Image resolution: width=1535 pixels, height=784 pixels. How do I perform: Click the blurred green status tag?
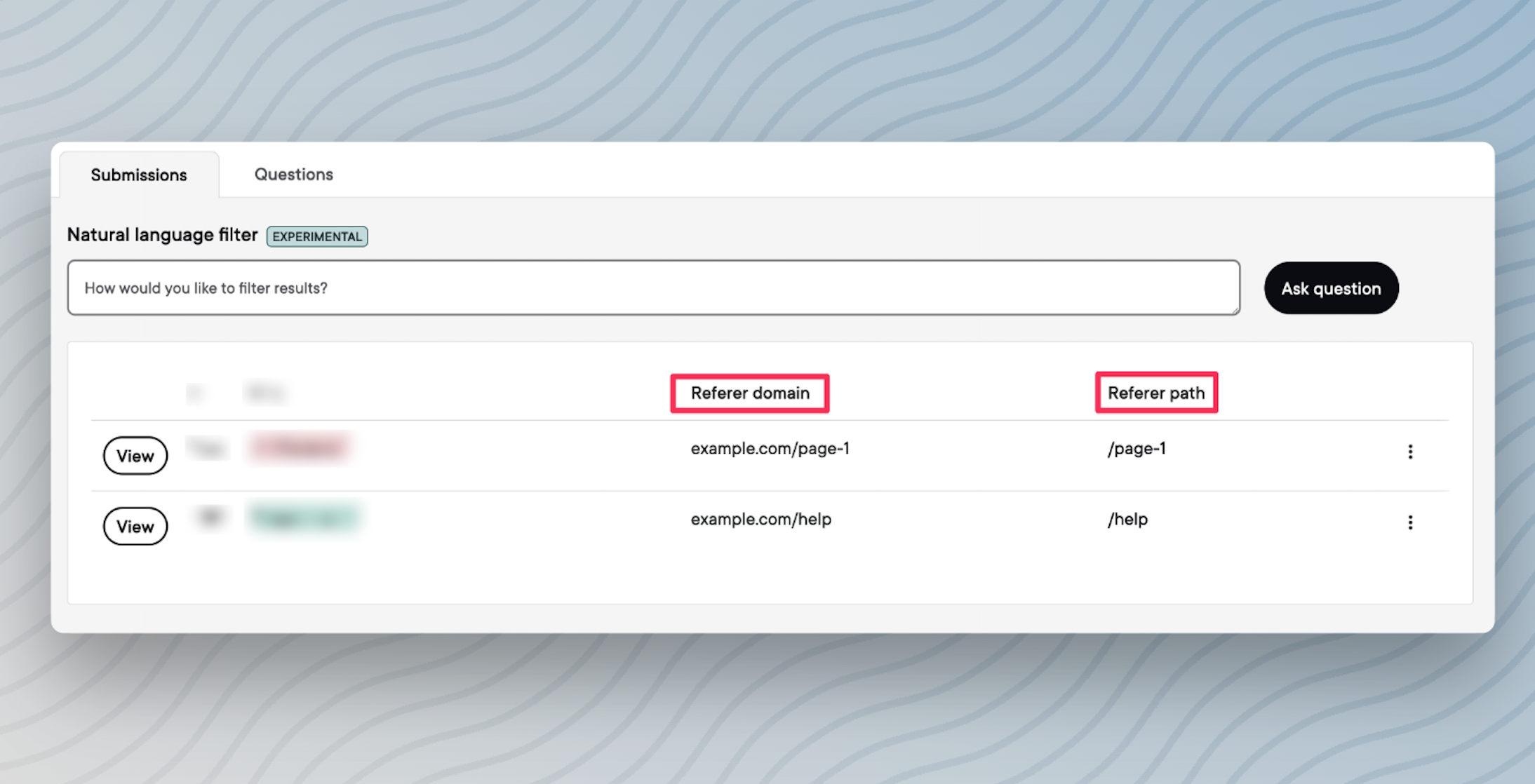[304, 518]
